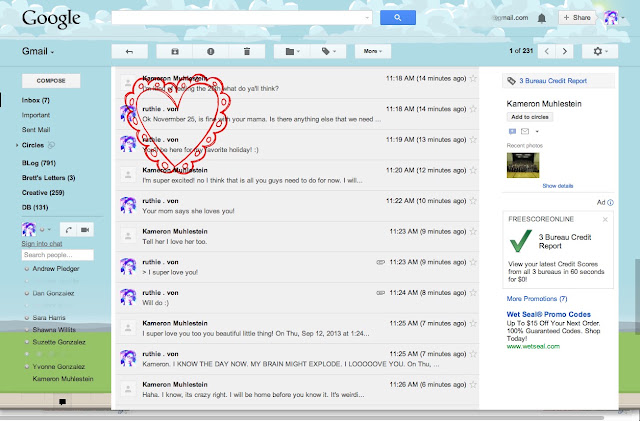Viewport: 640px width, 421px height.
Task: Open the BLog (791) label
Action: pyautogui.click(x=39, y=163)
